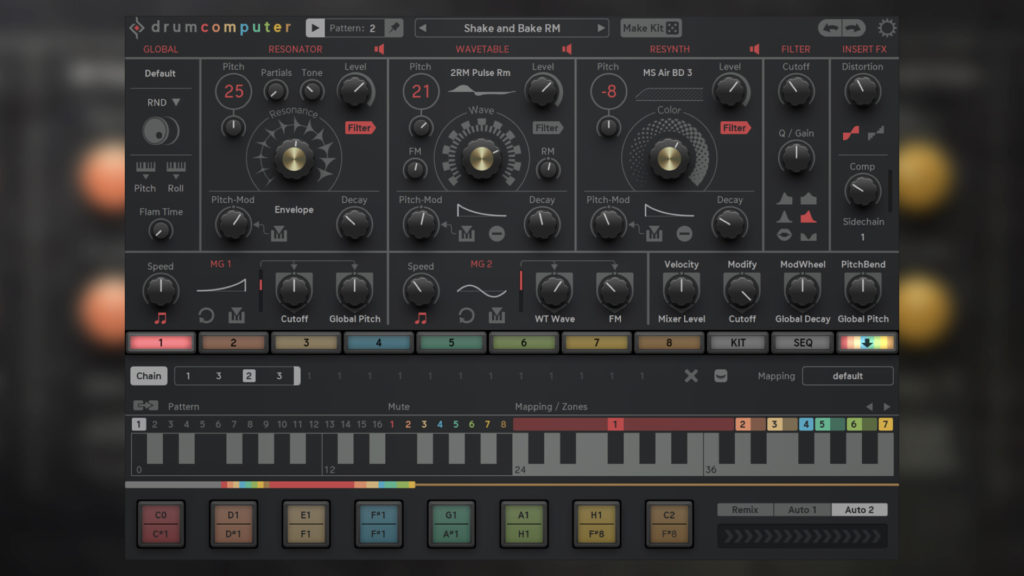Open the Mapping default dropdown
The height and width of the screenshot is (576, 1024).
(848, 376)
